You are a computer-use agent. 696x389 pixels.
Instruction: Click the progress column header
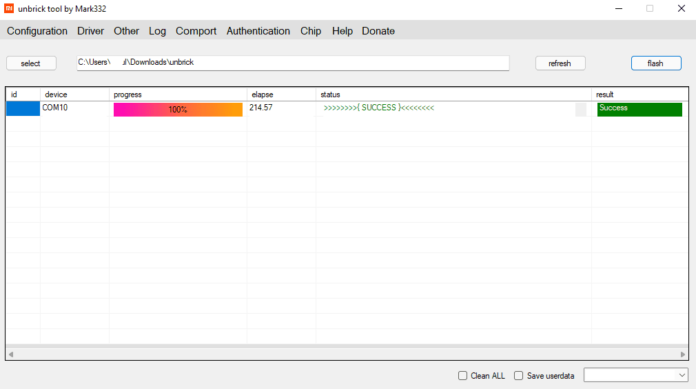(x=178, y=95)
